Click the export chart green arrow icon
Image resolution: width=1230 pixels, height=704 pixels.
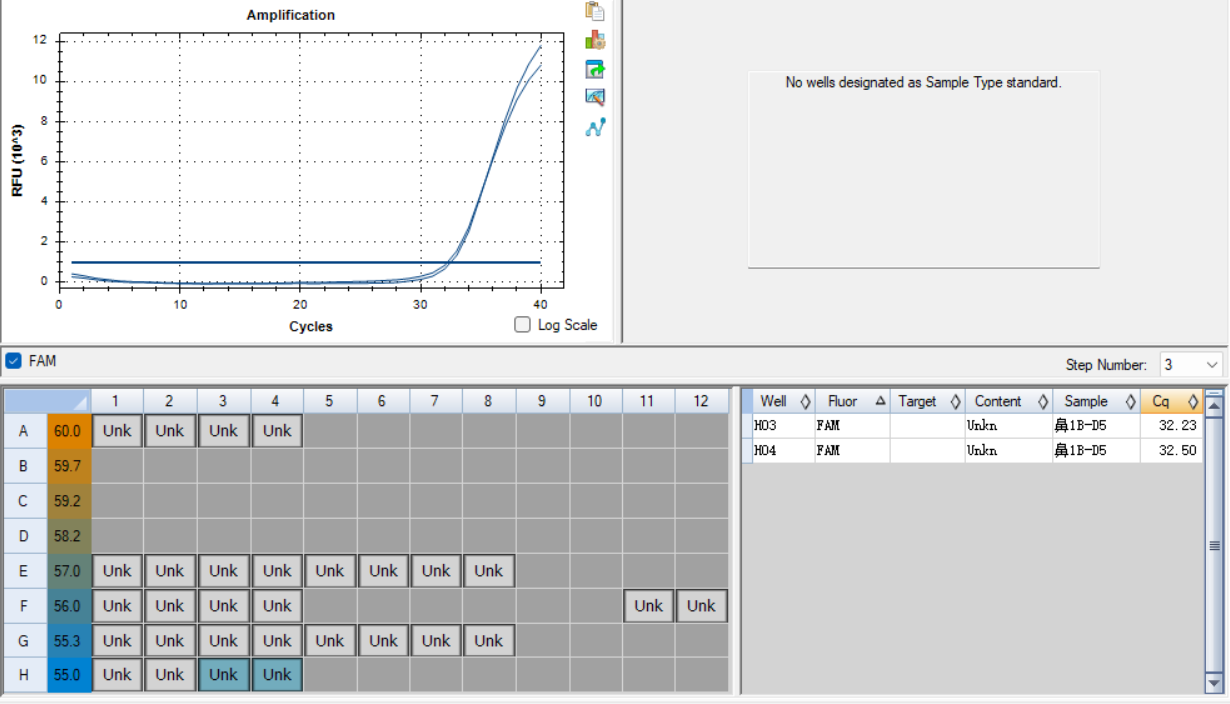pos(595,69)
